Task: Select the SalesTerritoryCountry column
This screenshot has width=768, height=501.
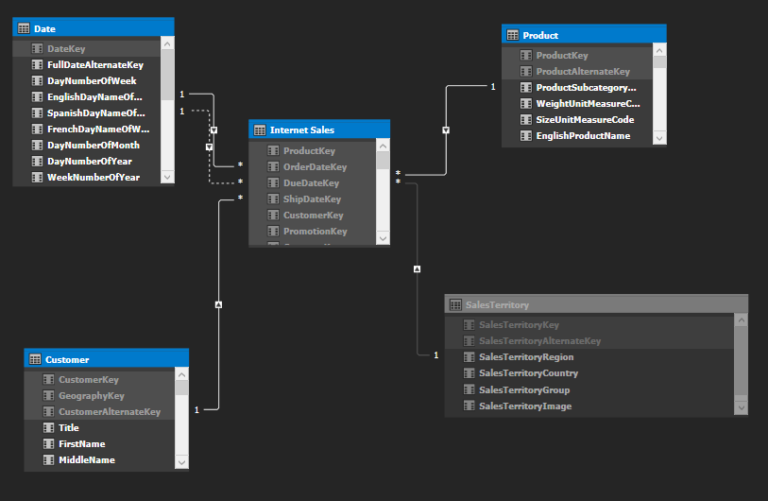Action: point(528,373)
